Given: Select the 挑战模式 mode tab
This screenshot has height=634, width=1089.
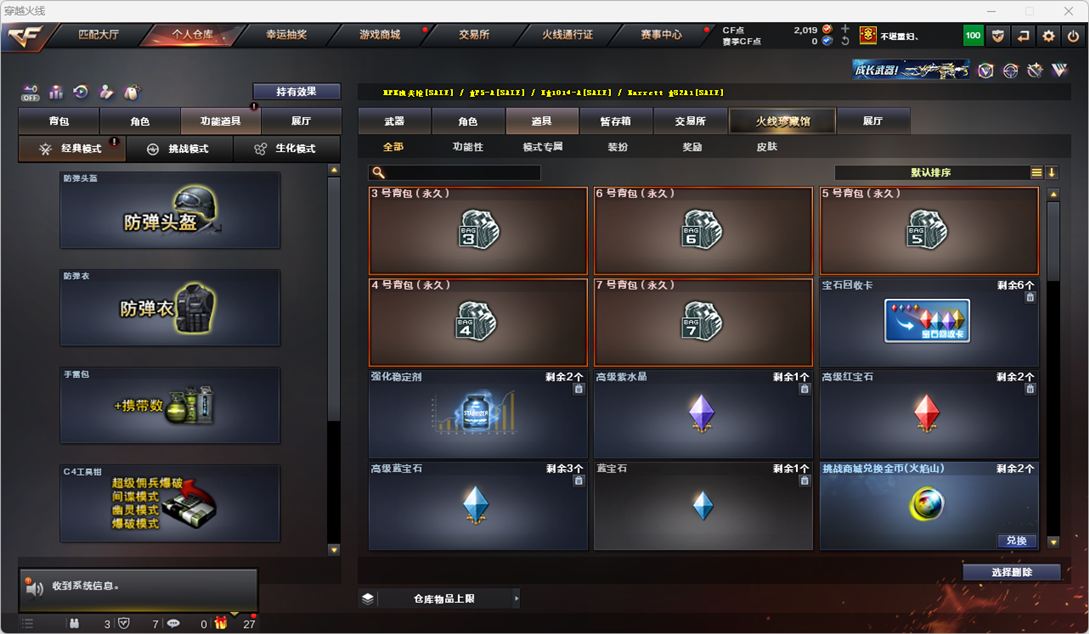Looking at the screenshot, I should [178, 149].
